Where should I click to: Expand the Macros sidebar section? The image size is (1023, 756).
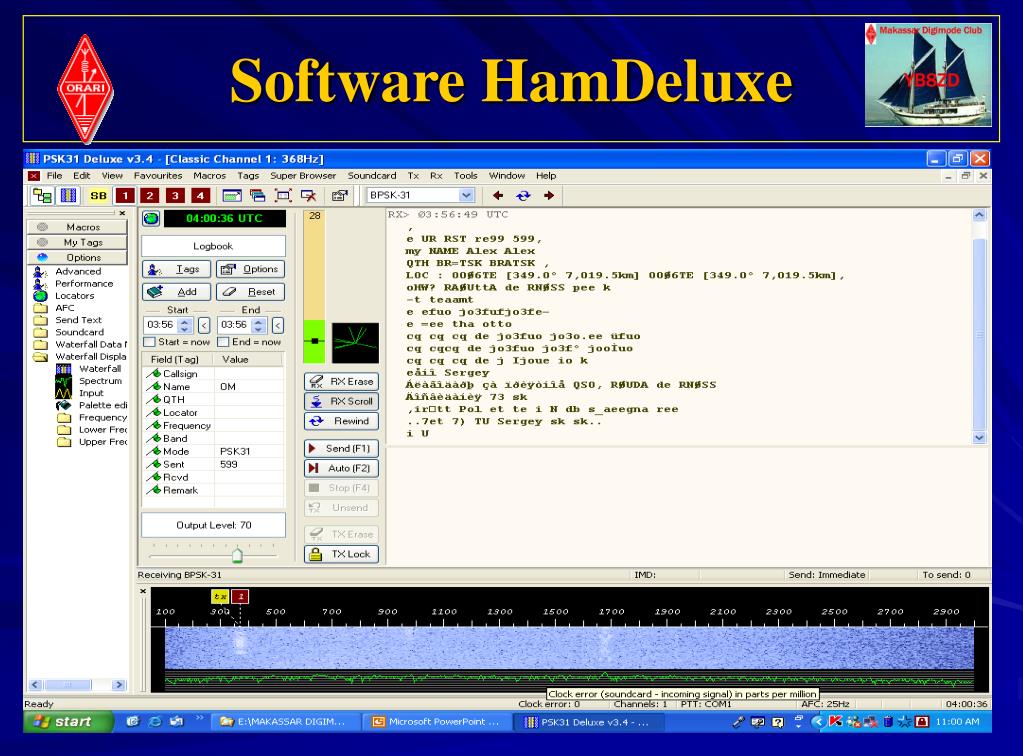click(x=77, y=227)
